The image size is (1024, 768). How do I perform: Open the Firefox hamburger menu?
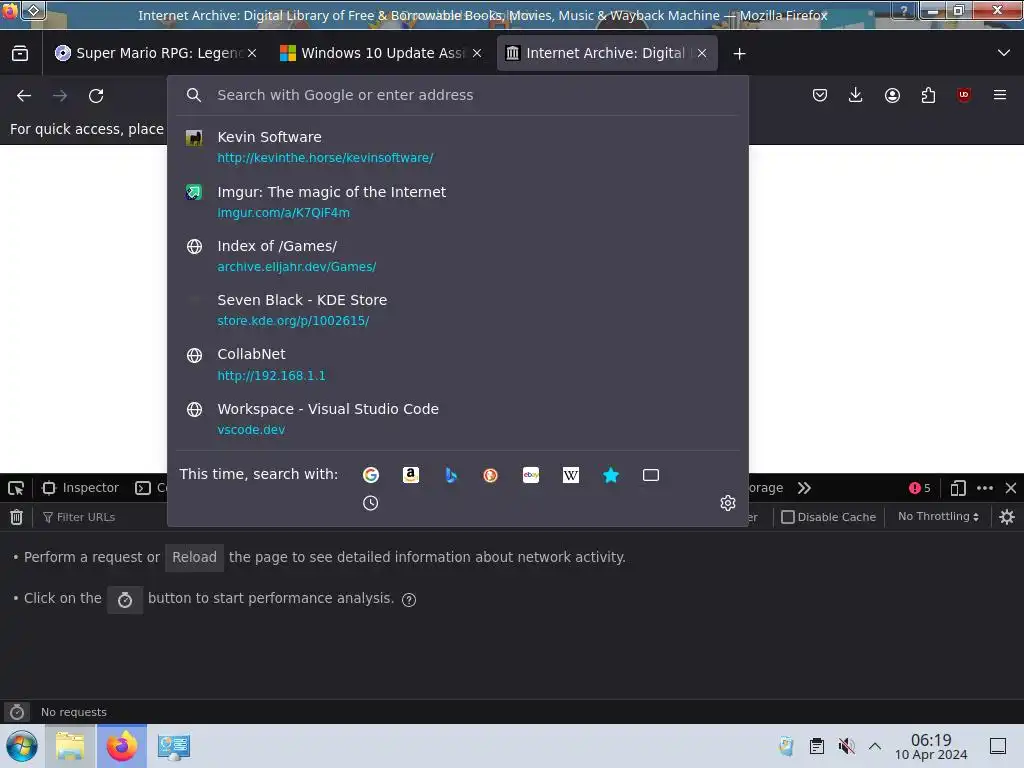[1000, 95]
